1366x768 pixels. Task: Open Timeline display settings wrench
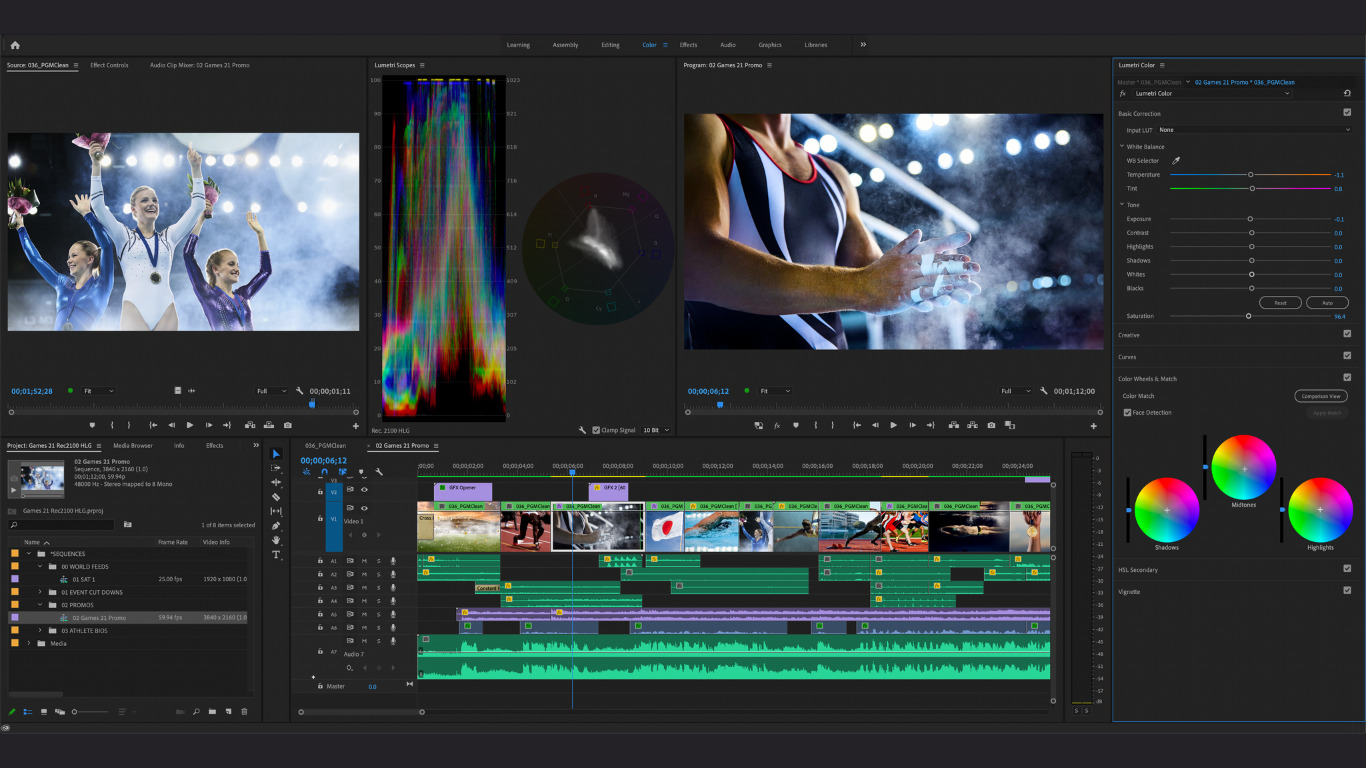click(x=379, y=472)
